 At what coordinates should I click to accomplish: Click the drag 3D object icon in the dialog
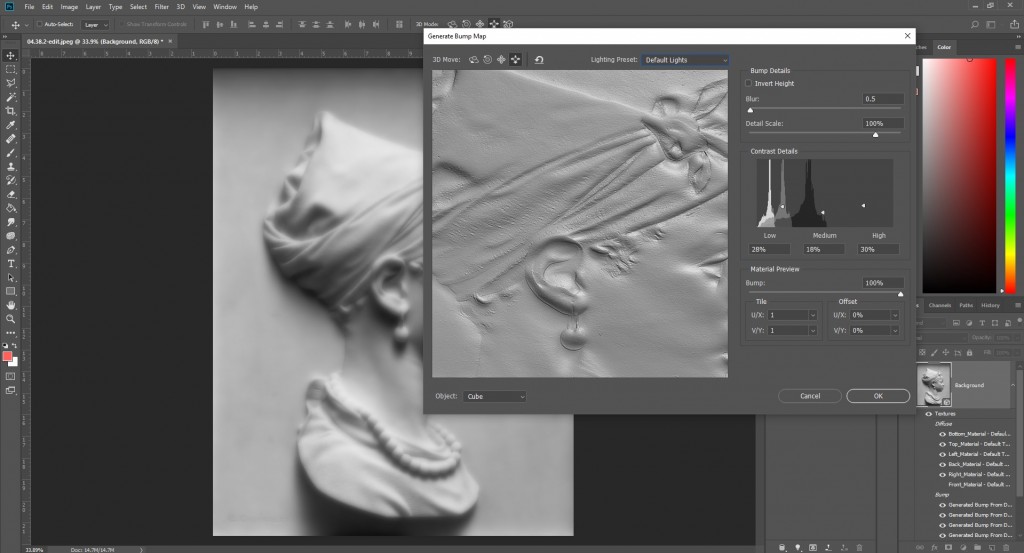(x=501, y=59)
